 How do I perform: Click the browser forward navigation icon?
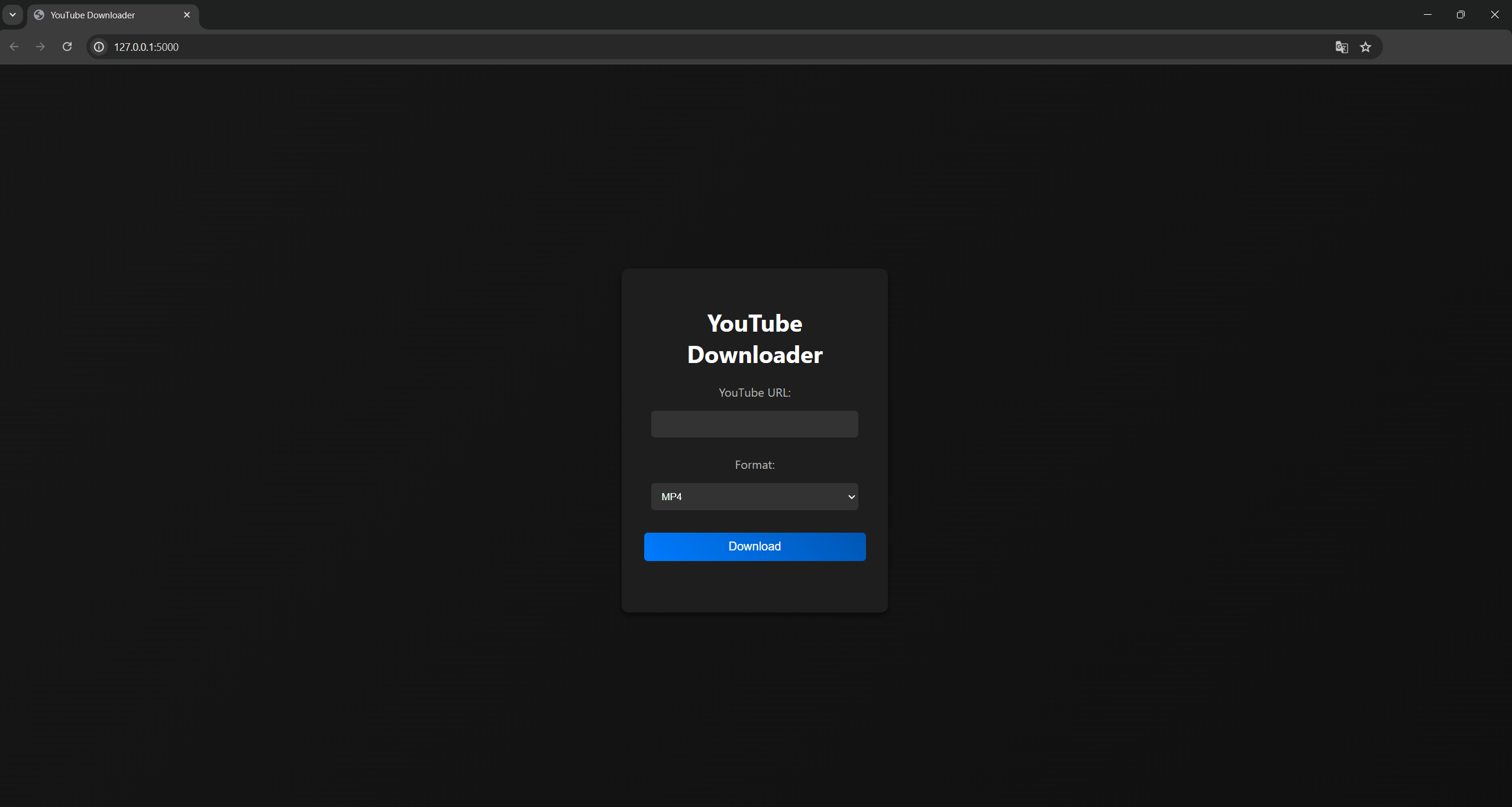coord(40,47)
